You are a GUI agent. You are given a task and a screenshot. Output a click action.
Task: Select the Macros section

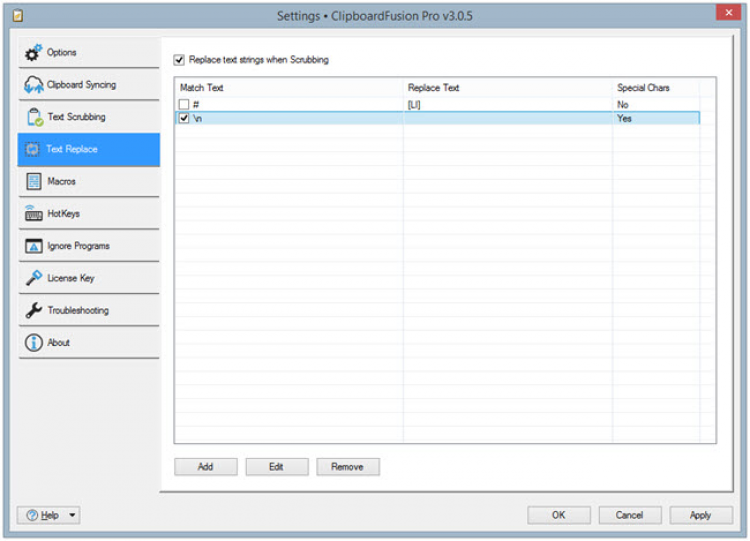tap(89, 181)
